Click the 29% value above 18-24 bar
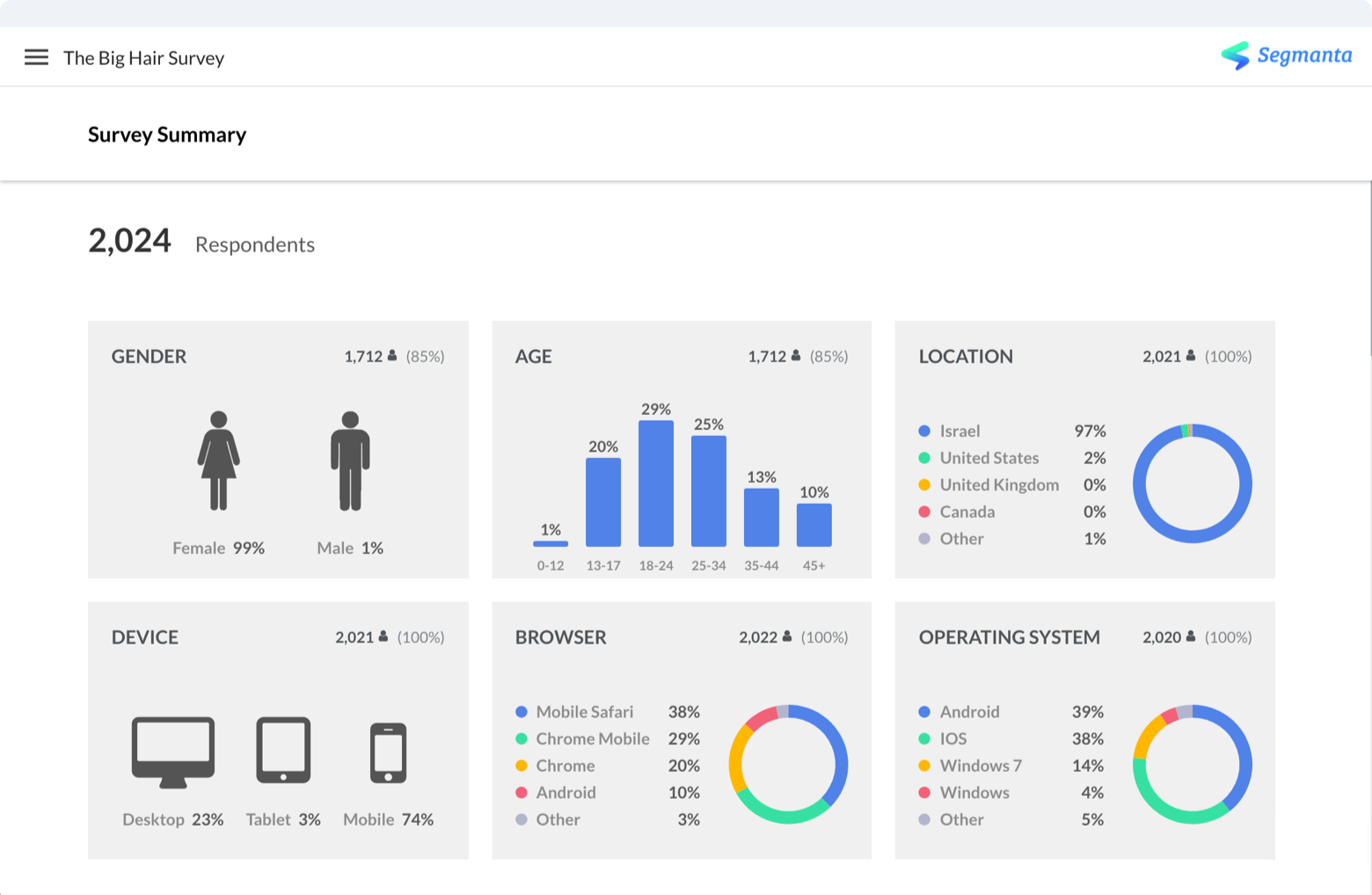This screenshot has height=895, width=1372. coord(656,409)
